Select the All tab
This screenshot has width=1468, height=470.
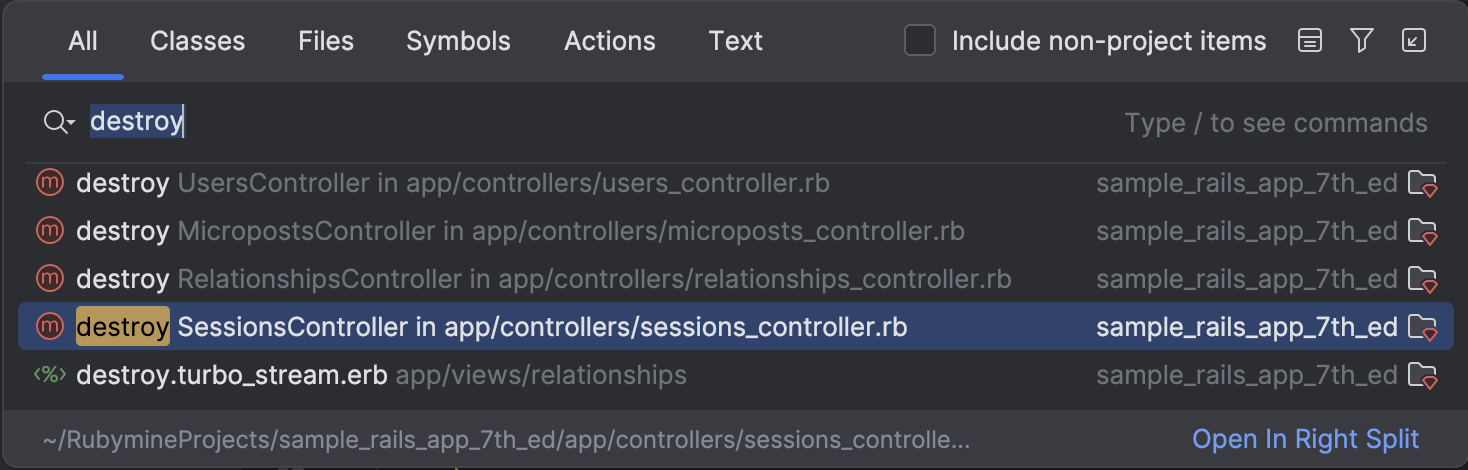coord(83,41)
